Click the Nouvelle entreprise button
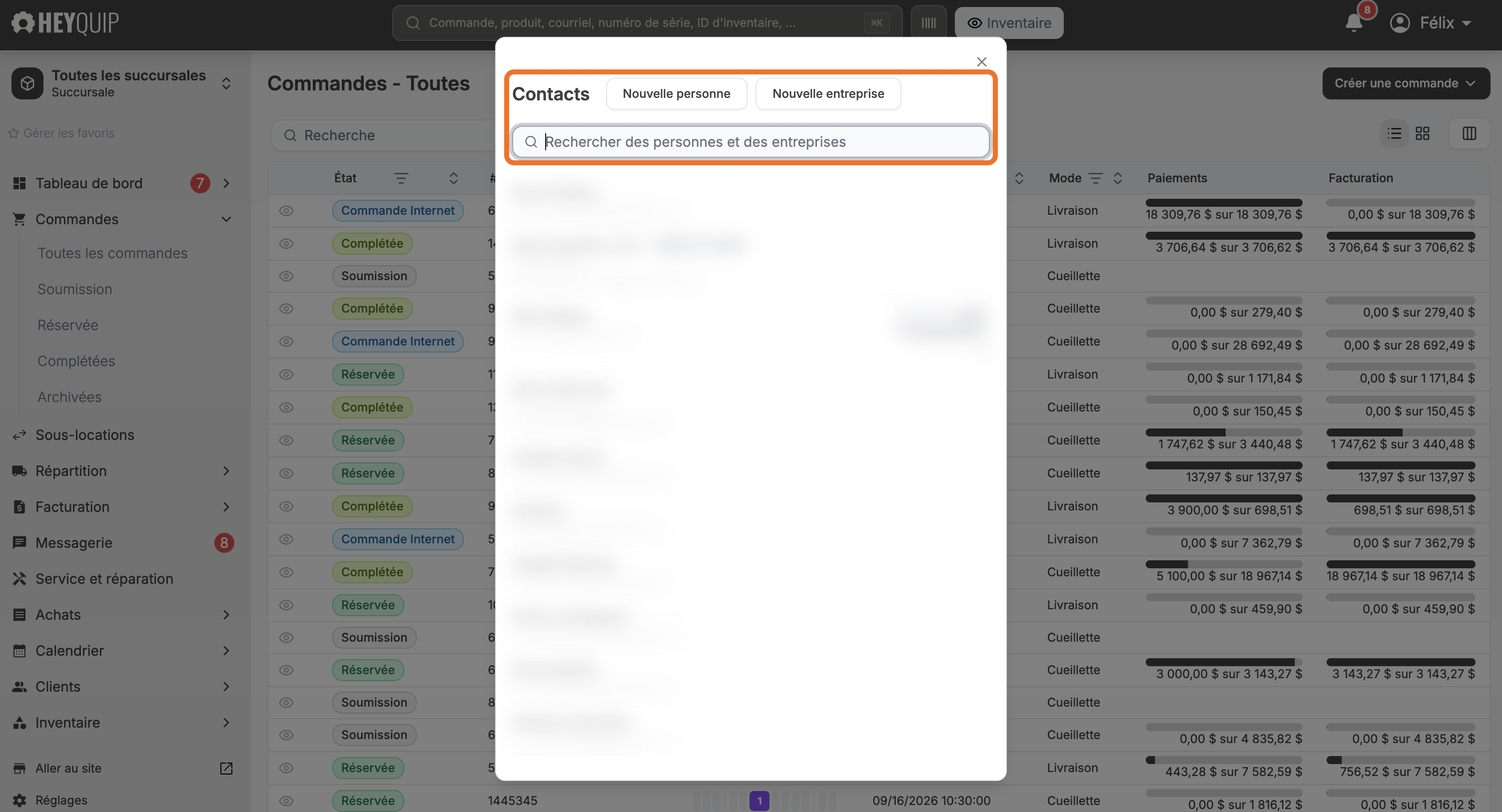 point(828,94)
